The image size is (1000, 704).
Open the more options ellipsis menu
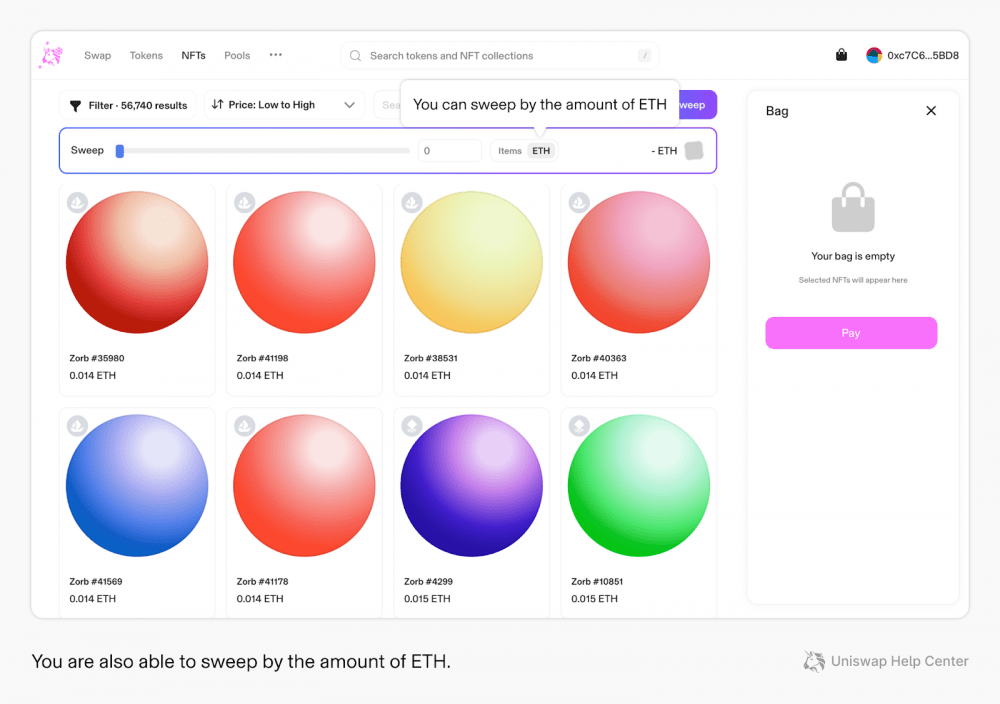point(276,55)
